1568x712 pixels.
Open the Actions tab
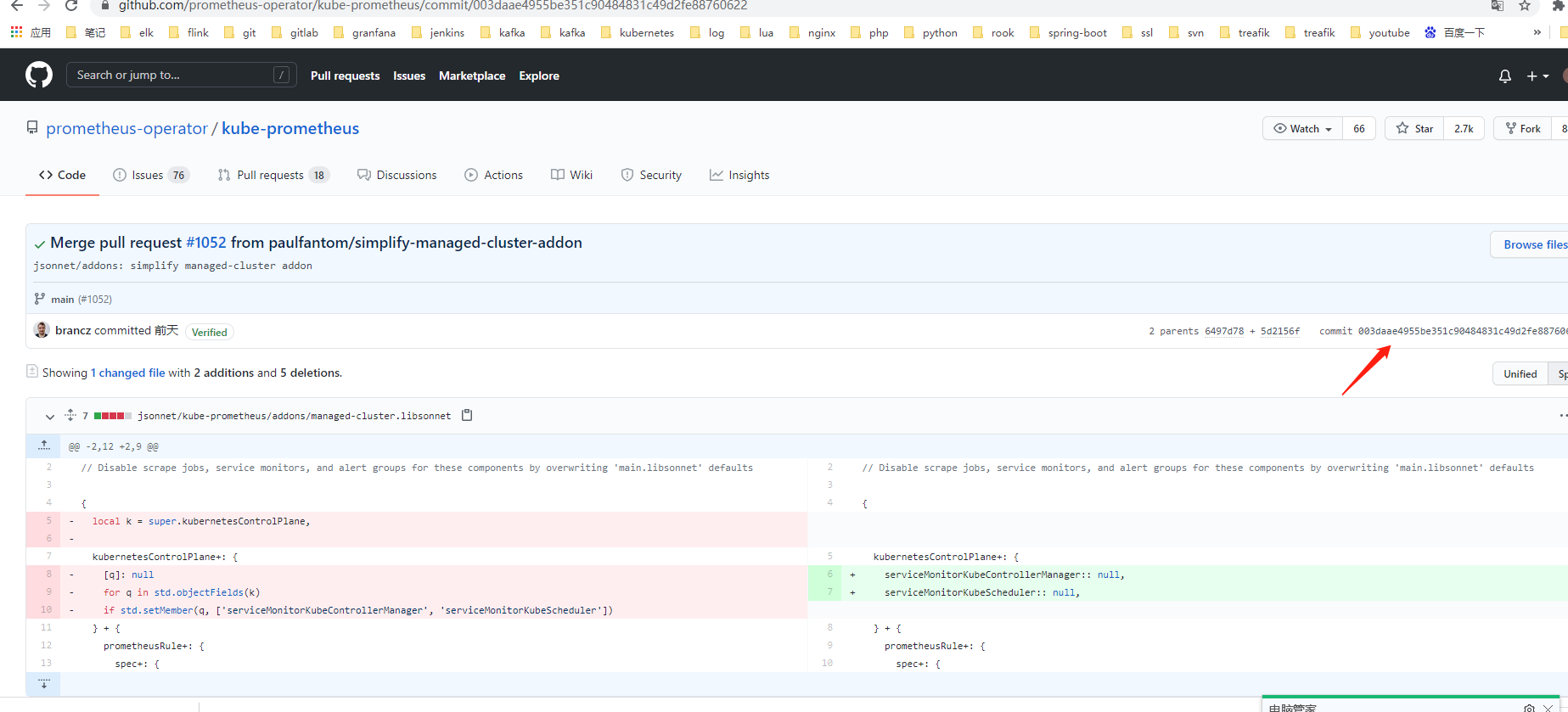pos(493,175)
